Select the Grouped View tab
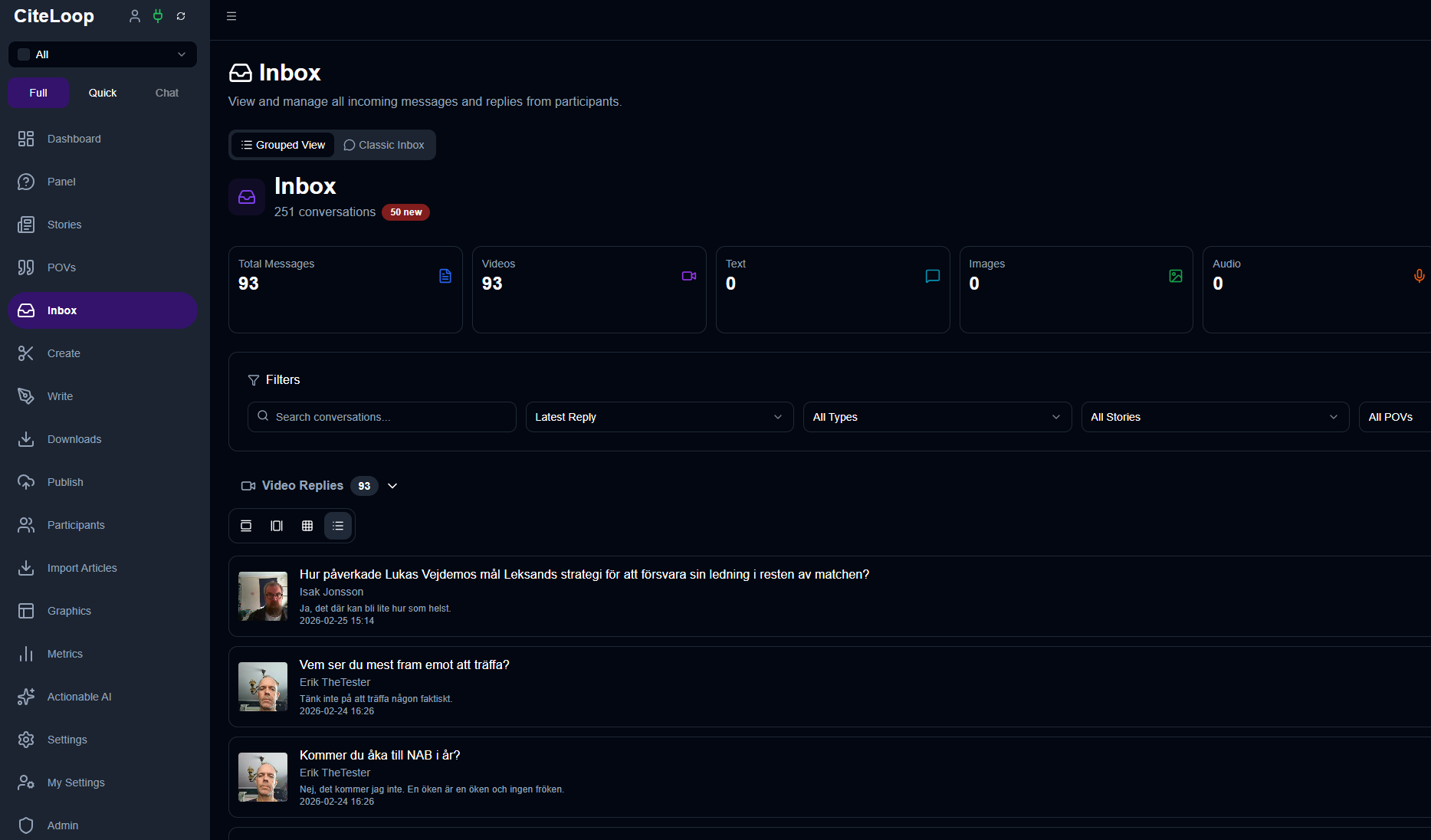This screenshot has height=840, width=1431. [283, 145]
